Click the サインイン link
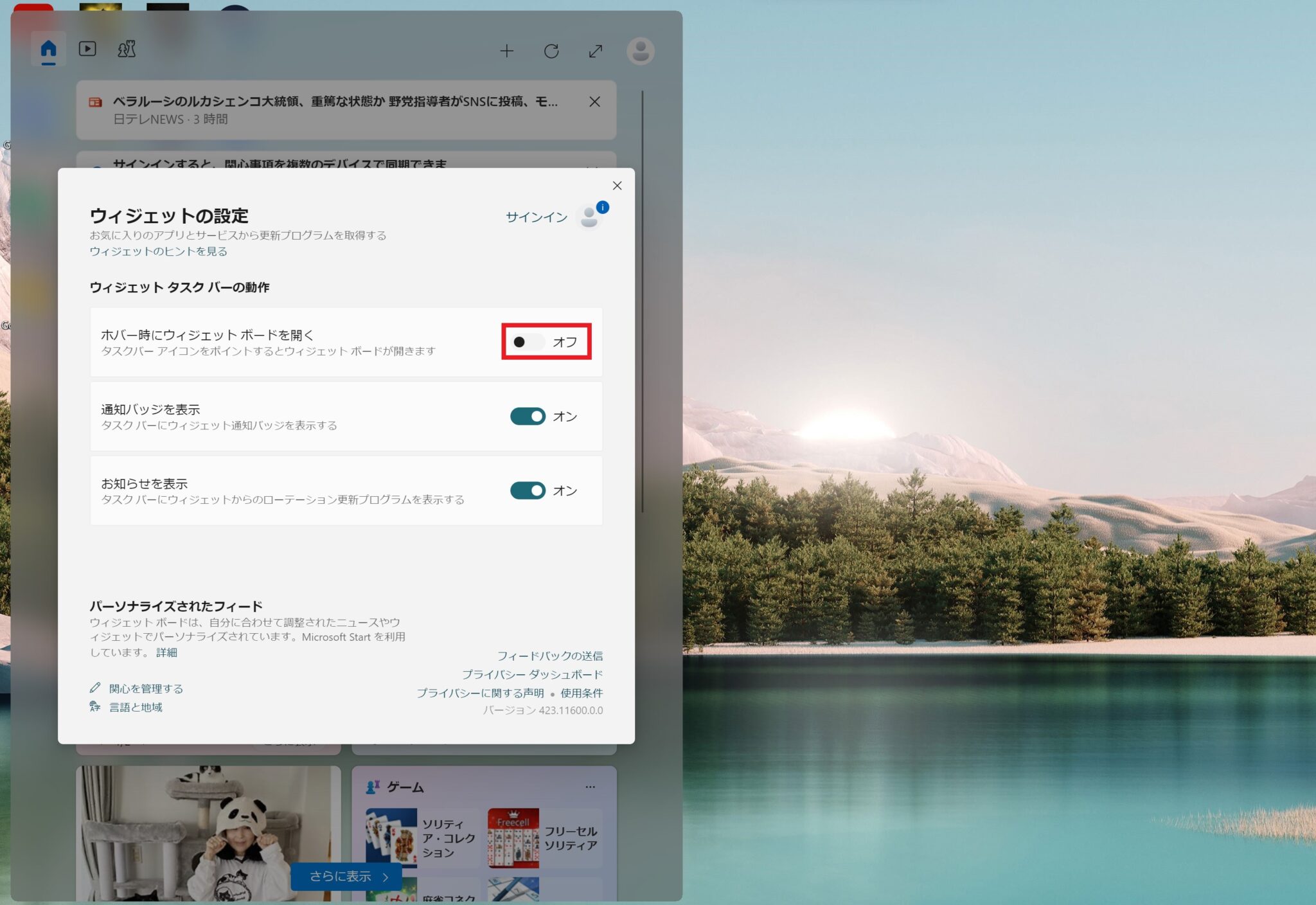Viewport: 1316px width, 905px height. [536, 217]
